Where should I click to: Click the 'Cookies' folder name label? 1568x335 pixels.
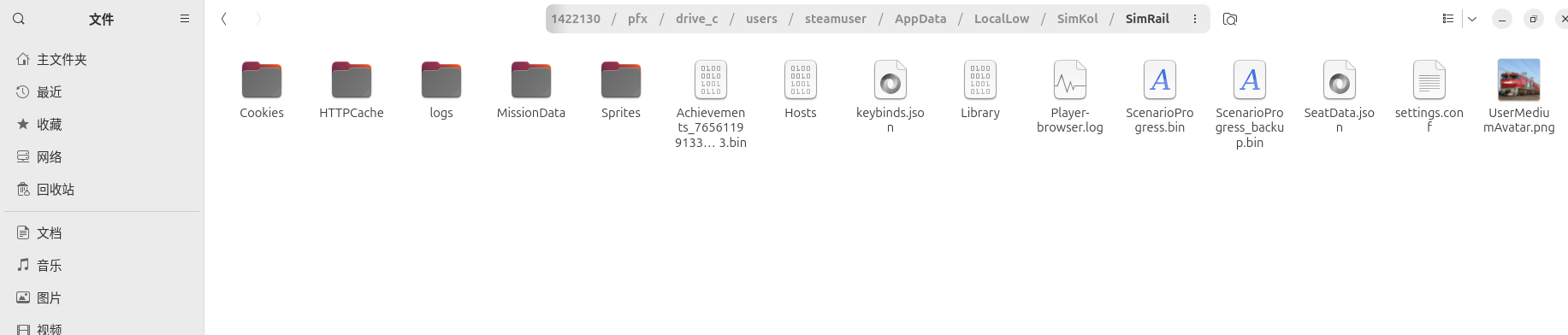point(262,113)
